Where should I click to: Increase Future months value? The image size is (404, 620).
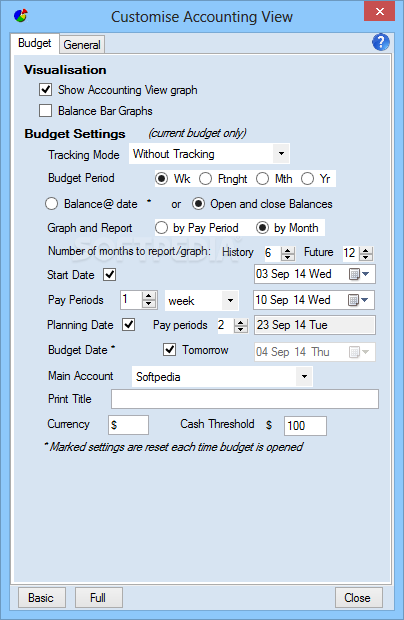click(366, 250)
